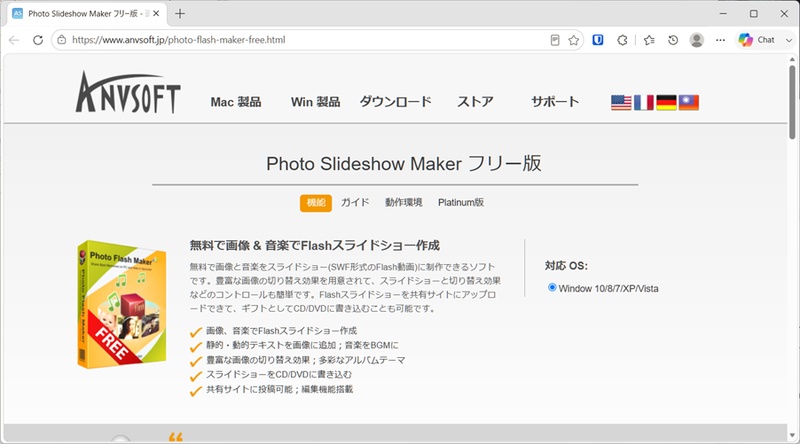Image resolution: width=800 pixels, height=444 pixels.
Task: Switch to English via US flag
Action: click(x=621, y=103)
